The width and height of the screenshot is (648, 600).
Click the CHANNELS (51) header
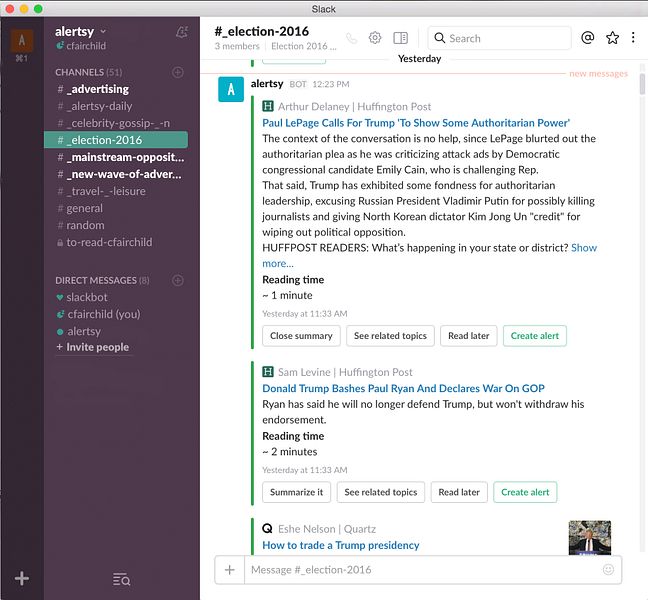coord(89,72)
